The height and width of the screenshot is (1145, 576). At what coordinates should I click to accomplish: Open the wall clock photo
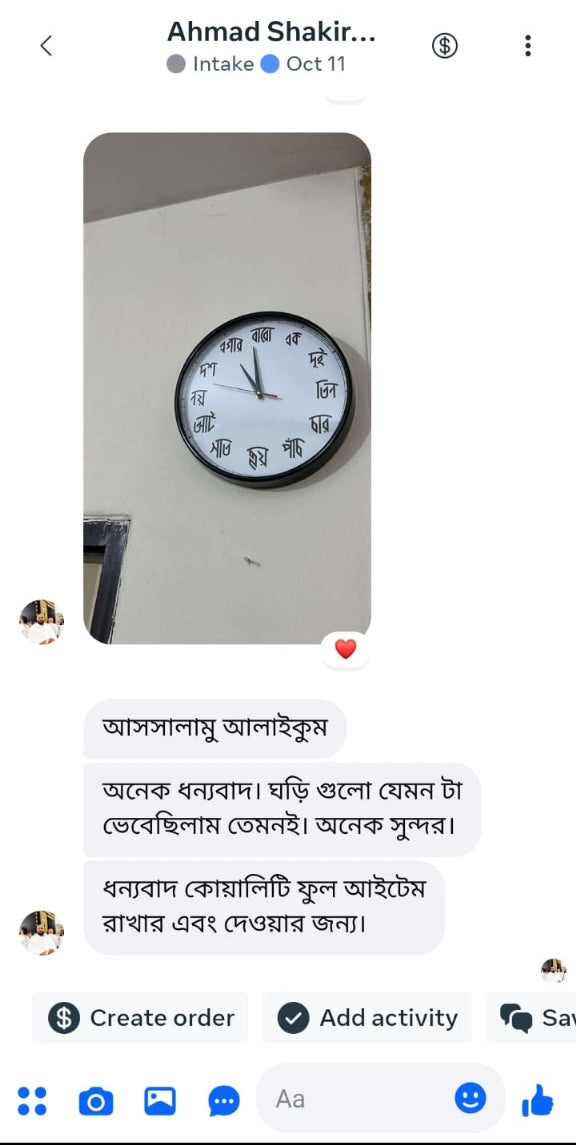coord(227,388)
